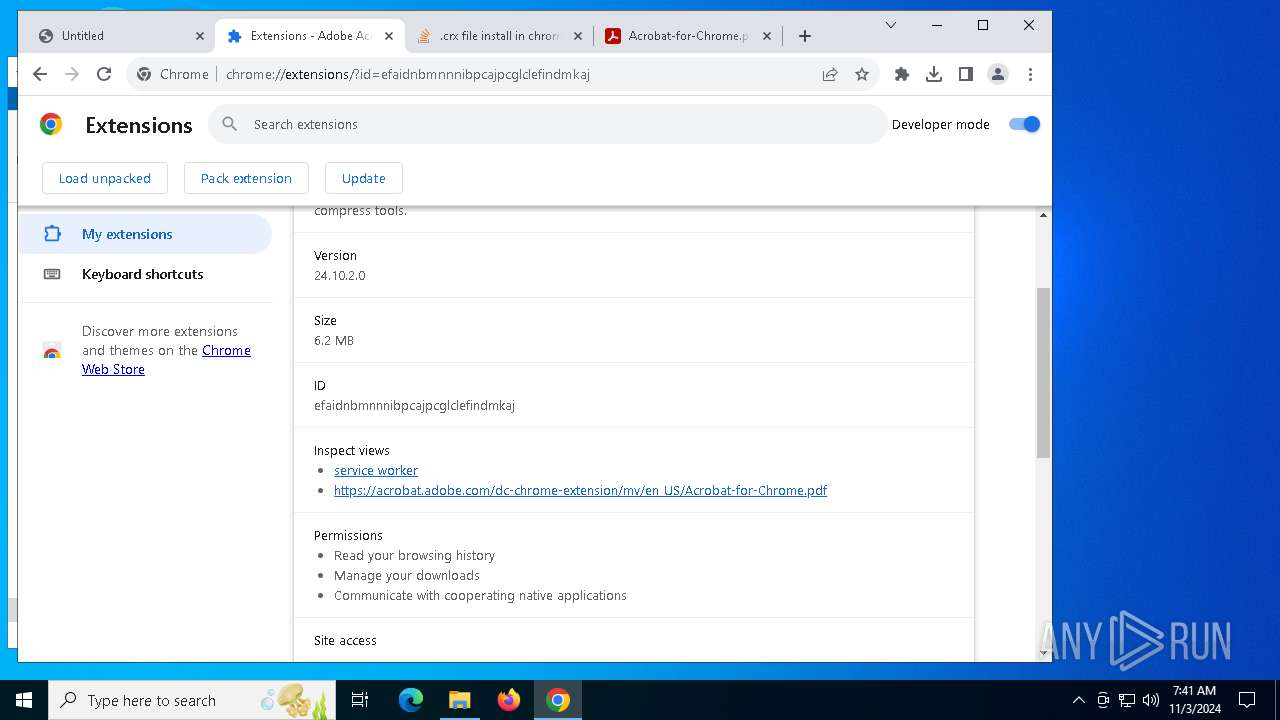This screenshot has height=720, width=1280.
Task: Click the Chrome taskbar icon
Action: coord(558,700)
